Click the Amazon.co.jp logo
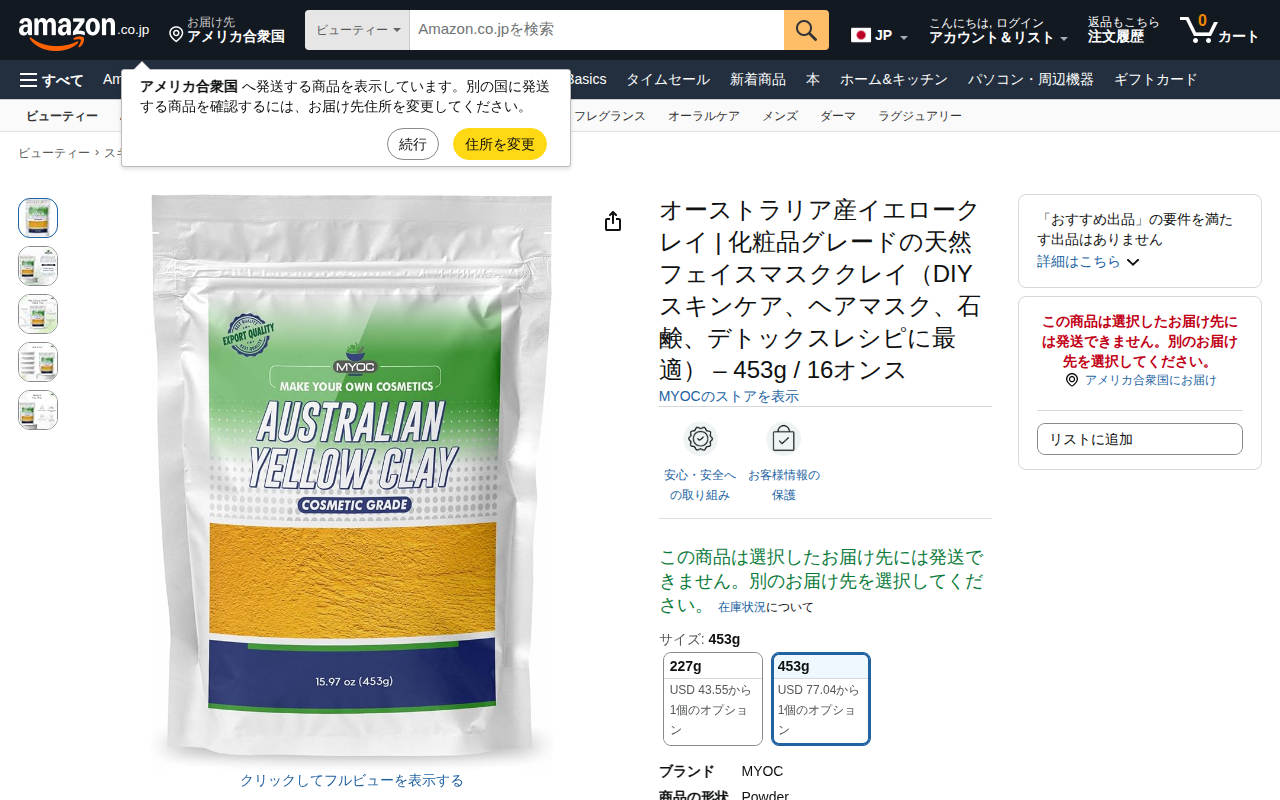1280x800 pixels. click(84, 31)
